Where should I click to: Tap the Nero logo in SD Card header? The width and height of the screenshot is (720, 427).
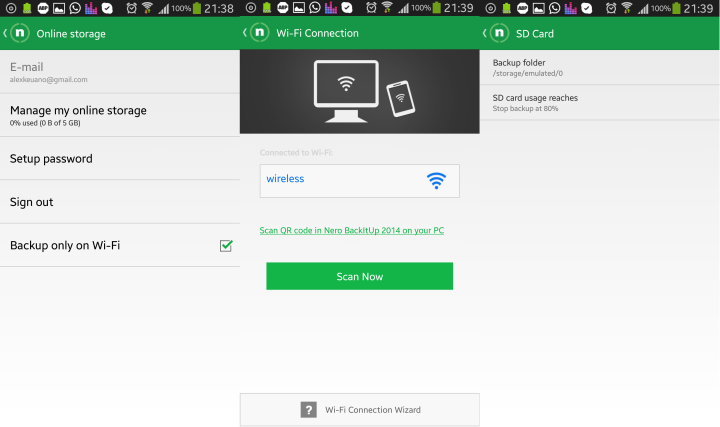[499, 33]
